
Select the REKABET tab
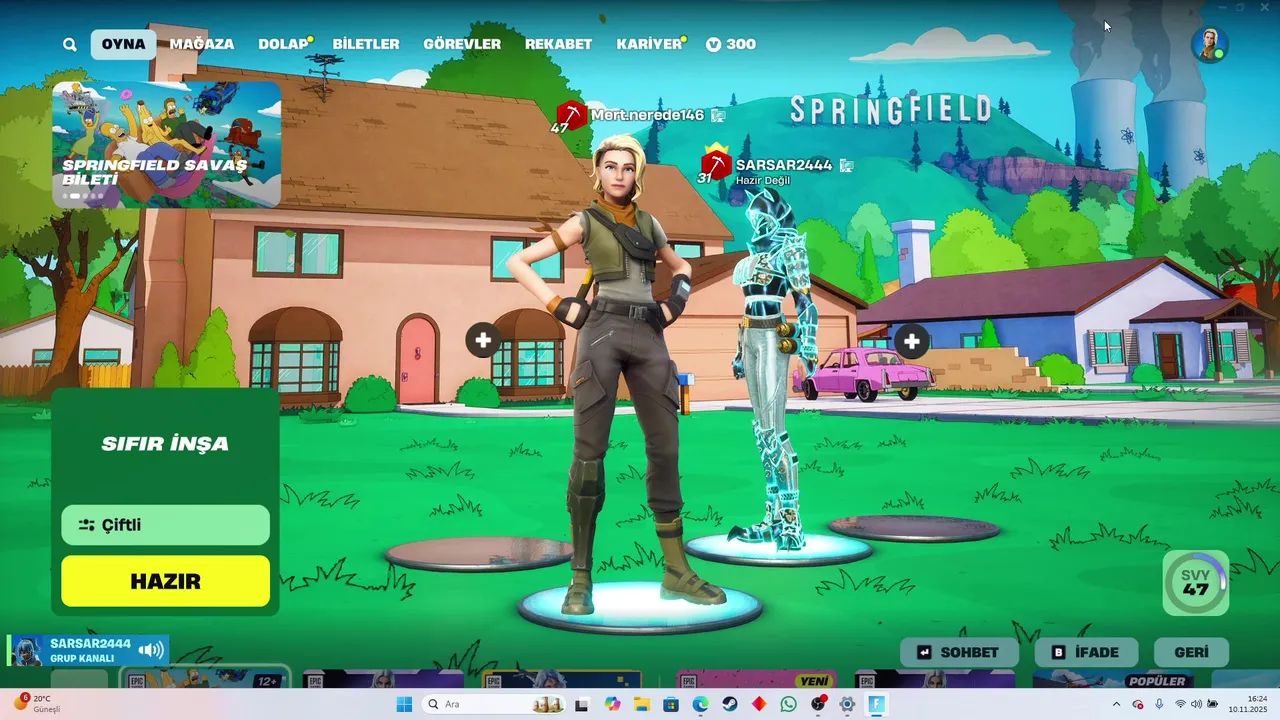(558, 44)
